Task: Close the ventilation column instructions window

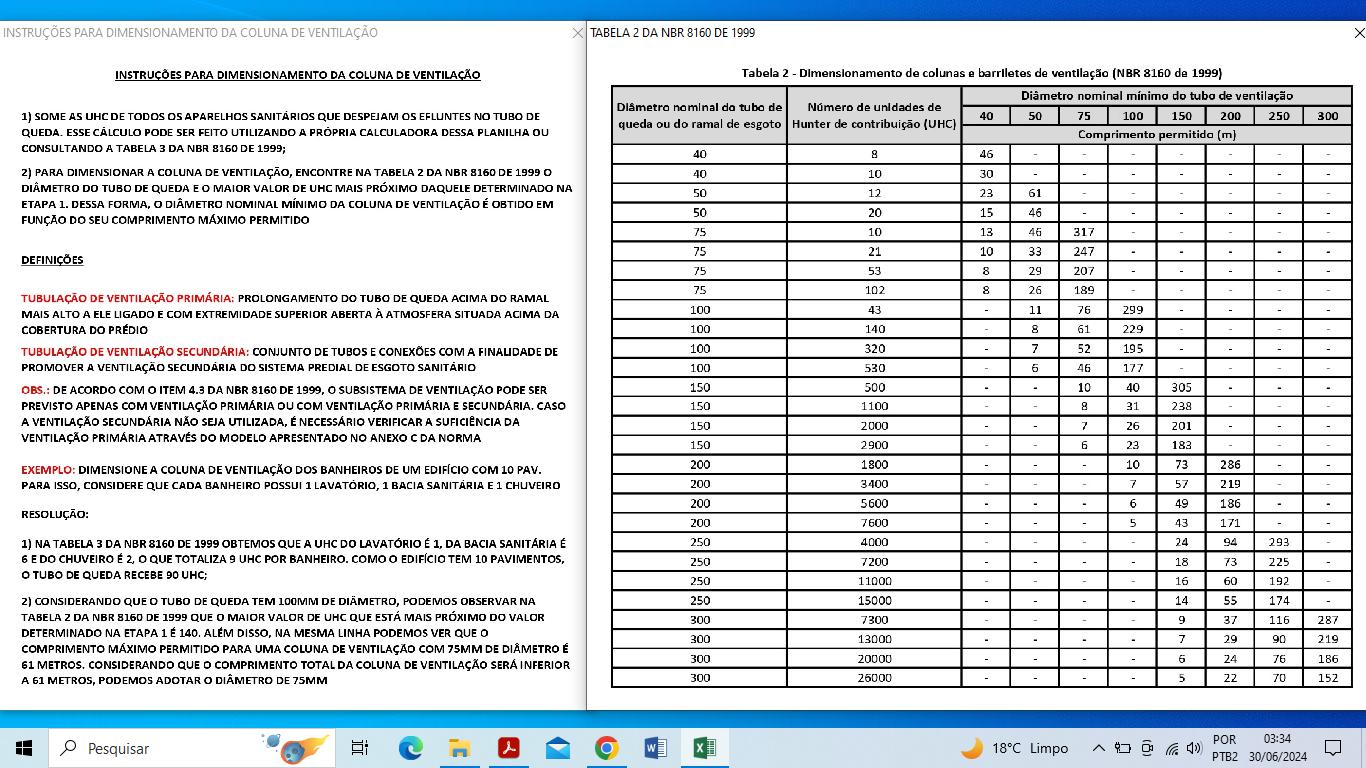Action: (577, 33)
